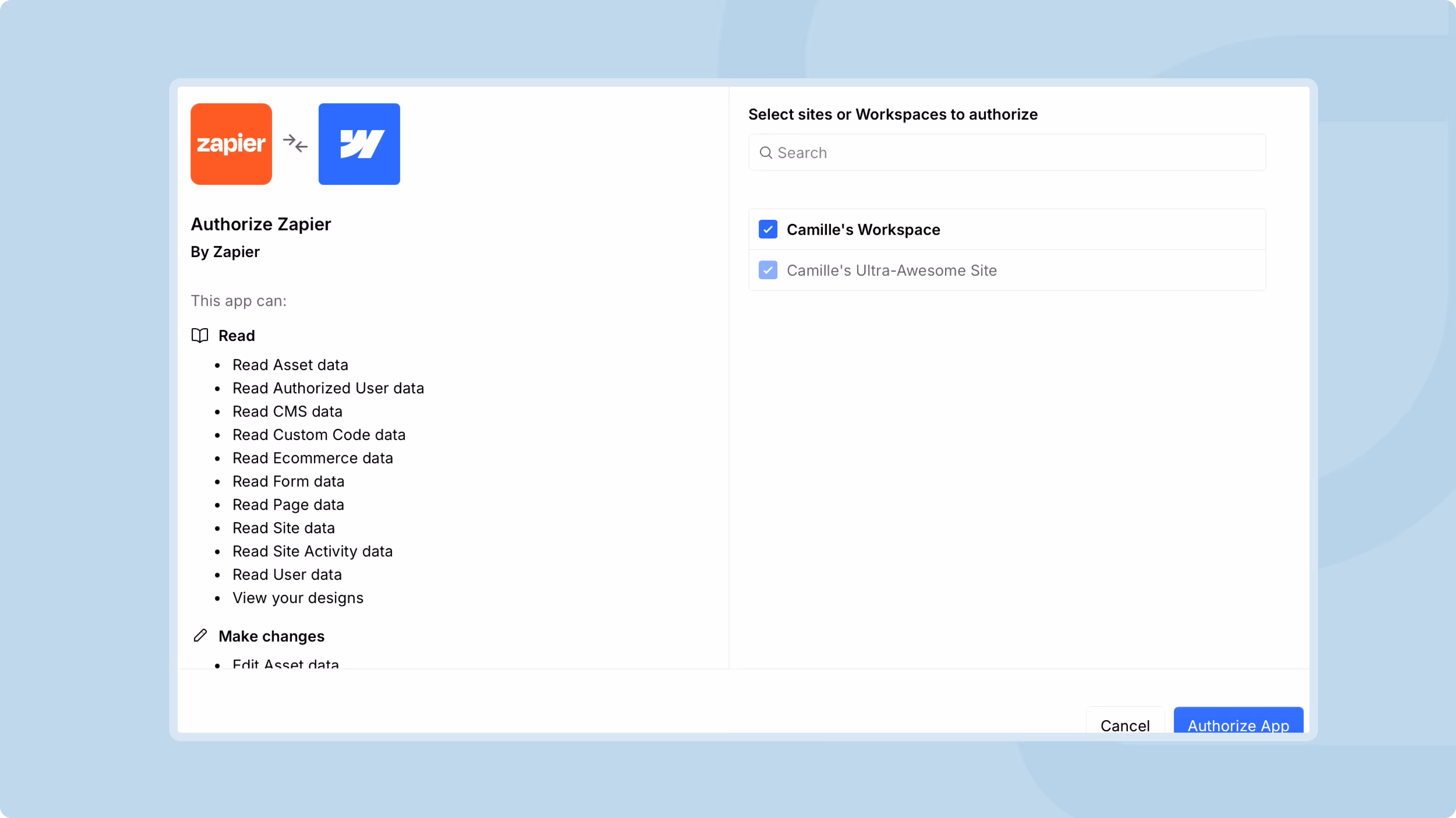
Task: Click 'Read Custom Code data' item
Action: point(319,435)
